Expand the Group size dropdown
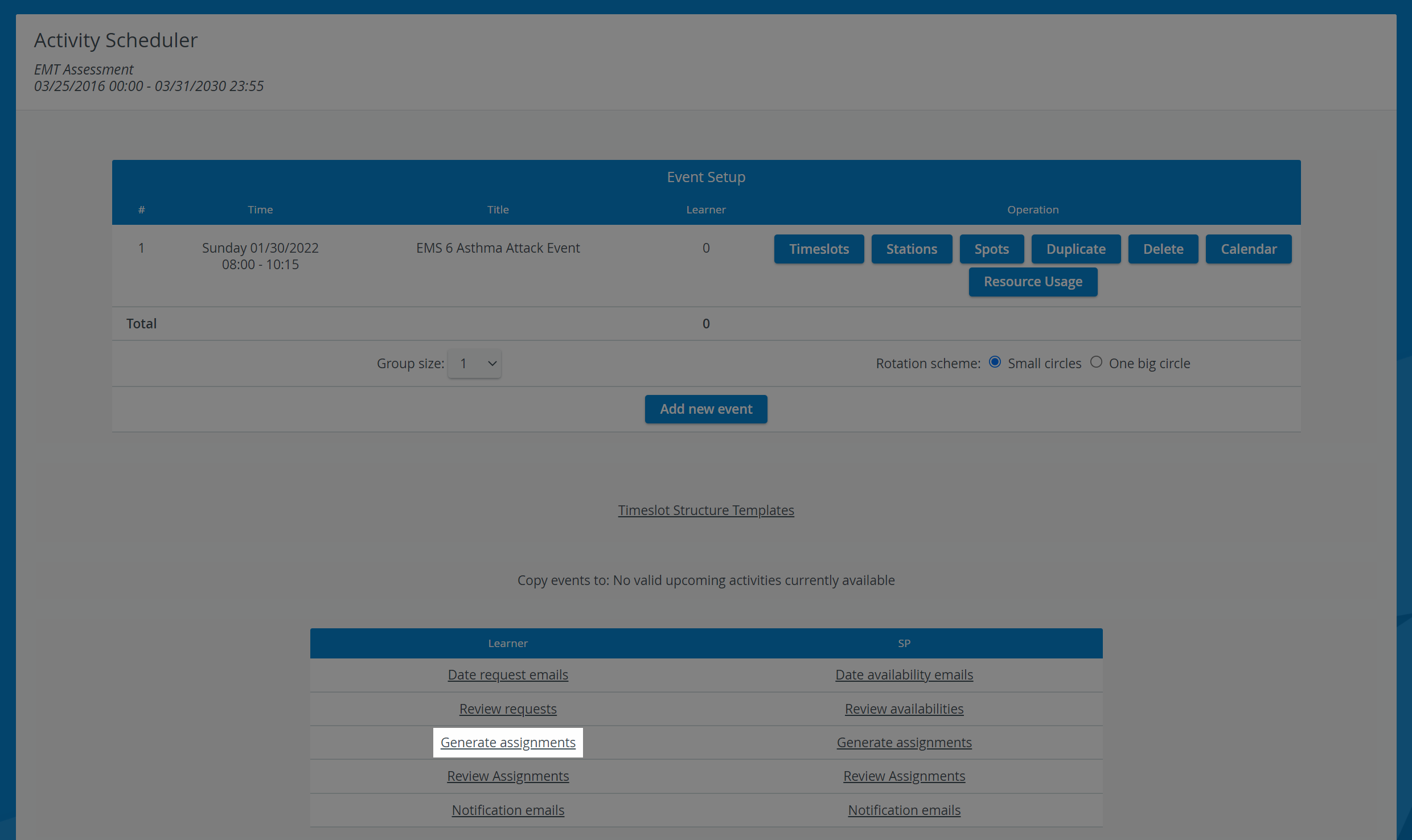This screenshot has height=840, width=1412. (474, 363)
